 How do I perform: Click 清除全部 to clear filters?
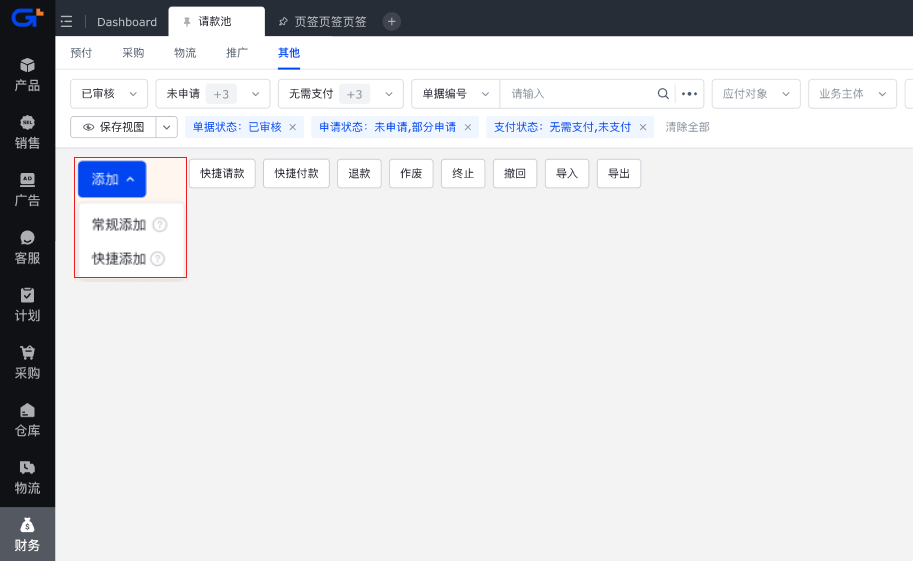(688, 127)
